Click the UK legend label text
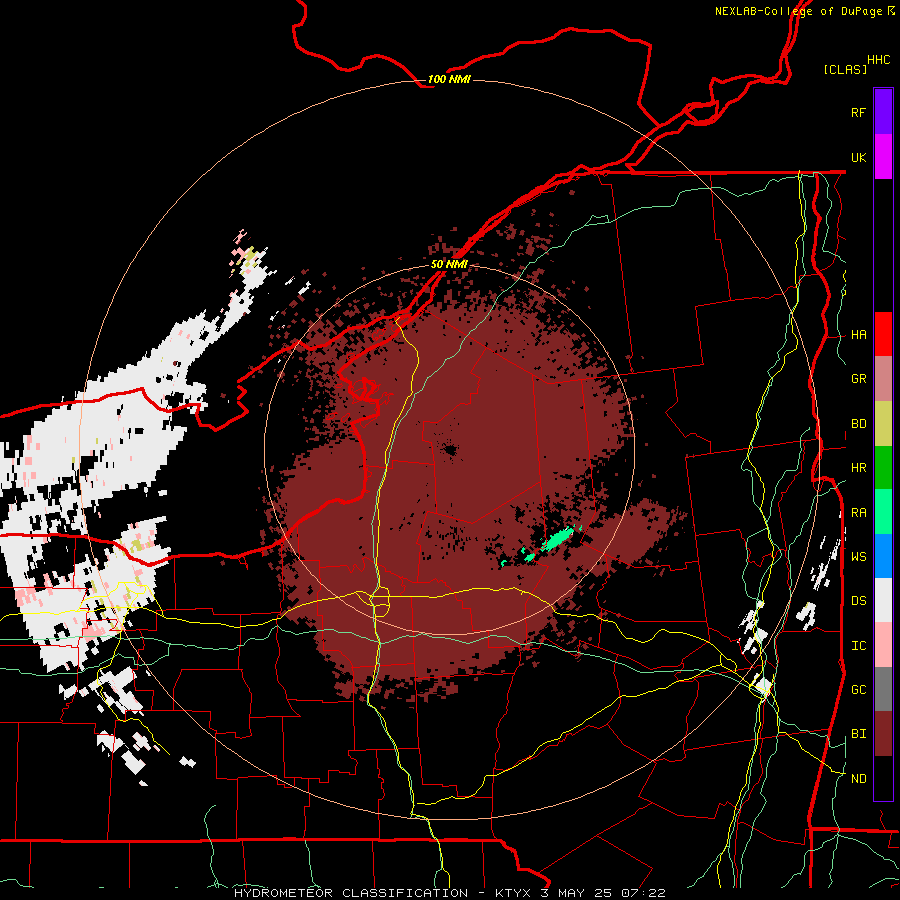This screenshot has width=900, height=900. 858,157
